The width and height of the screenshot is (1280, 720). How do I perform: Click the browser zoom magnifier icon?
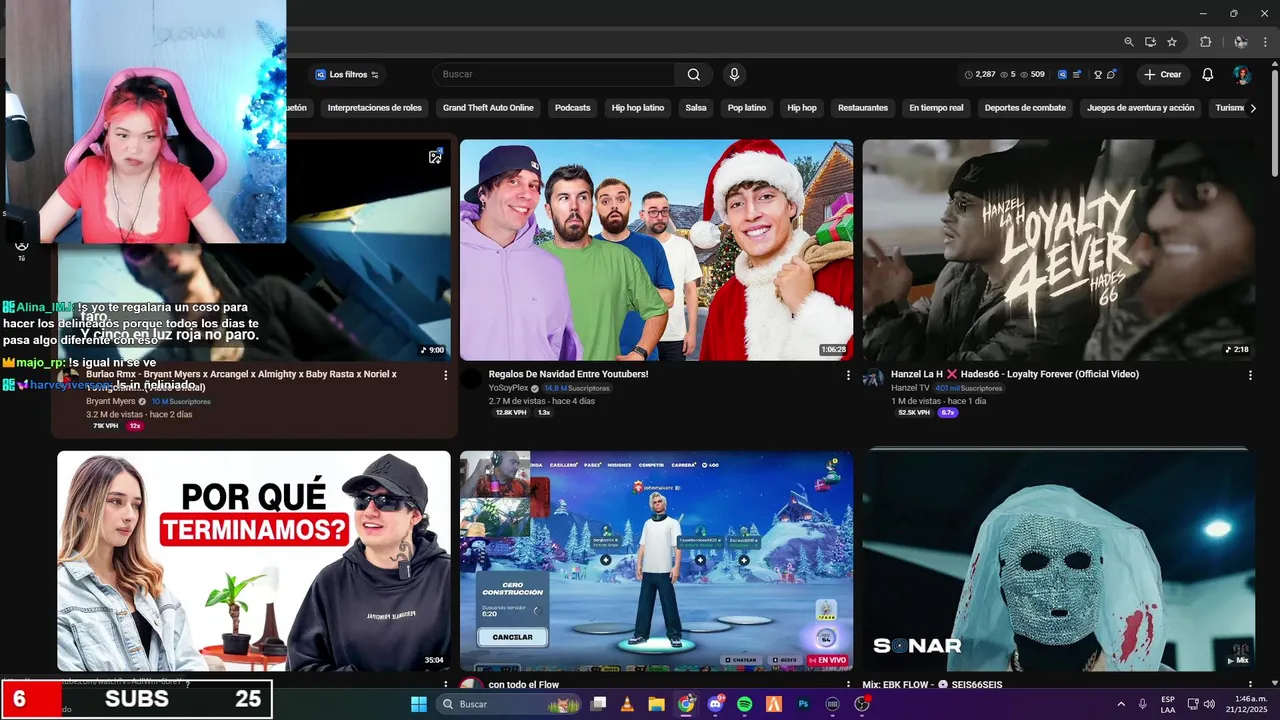pos(1129,42)
